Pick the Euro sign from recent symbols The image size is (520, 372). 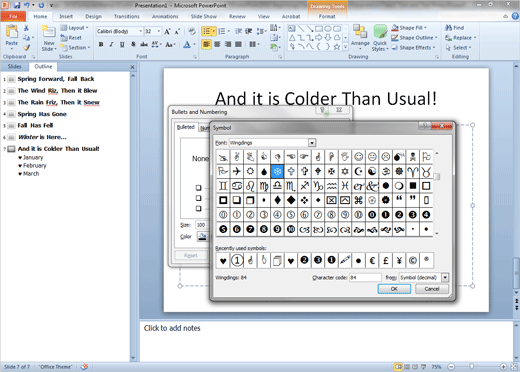pos(372,260)
